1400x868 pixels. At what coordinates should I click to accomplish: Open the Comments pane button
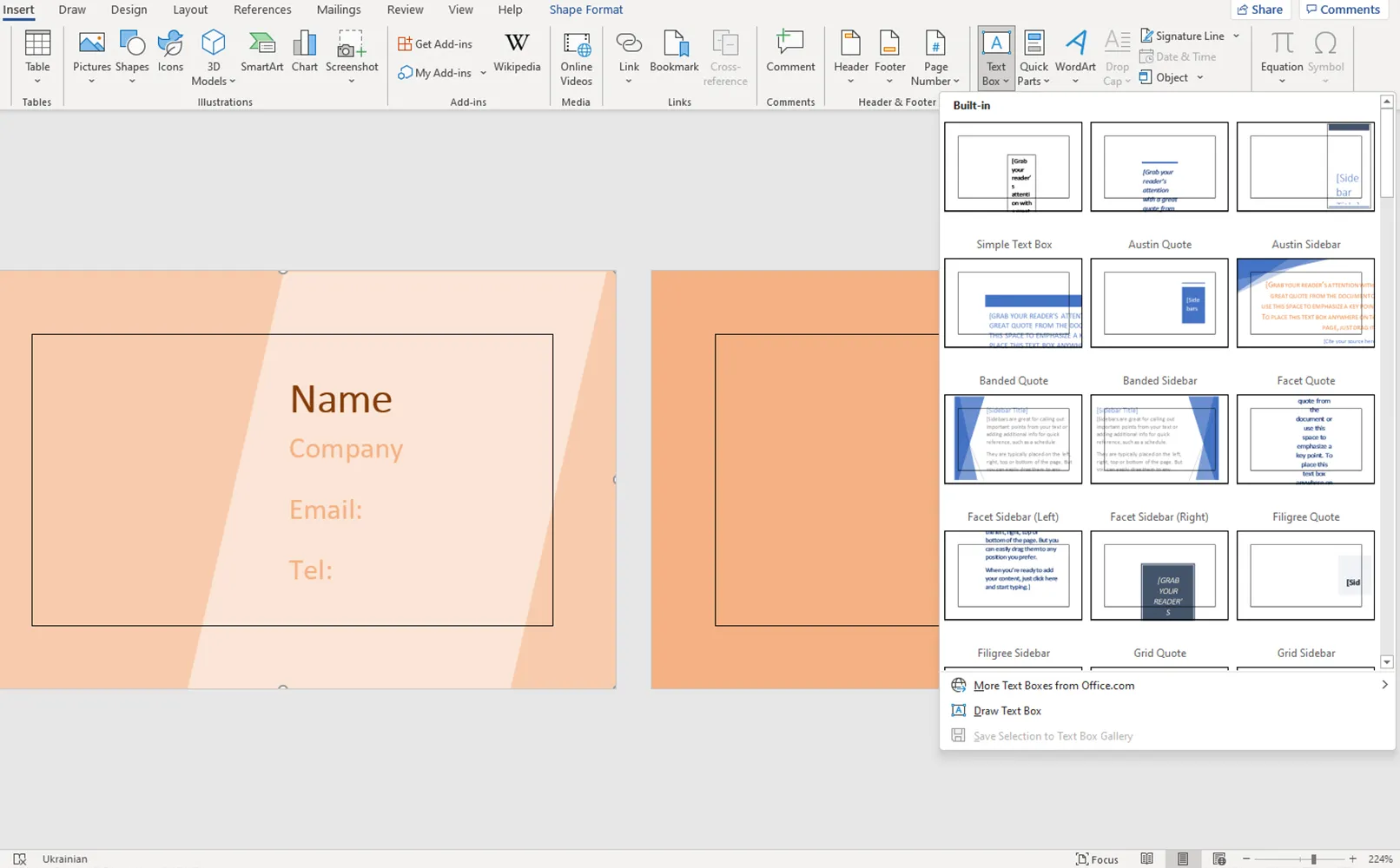coord(1343,10)
